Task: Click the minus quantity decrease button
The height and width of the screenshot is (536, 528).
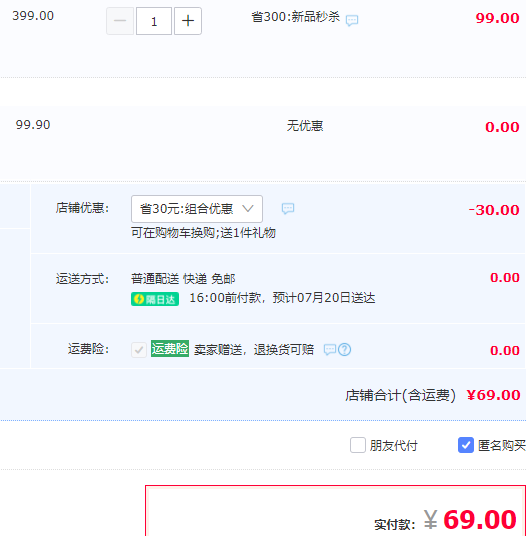Action: tap(120, 21)
